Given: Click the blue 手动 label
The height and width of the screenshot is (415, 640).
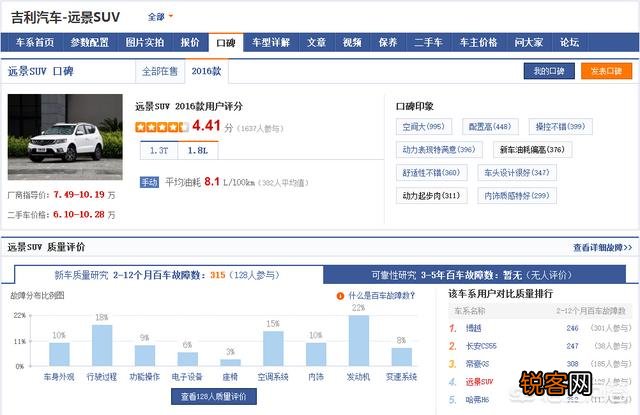Looking at the screenshot, I should 149,182.
